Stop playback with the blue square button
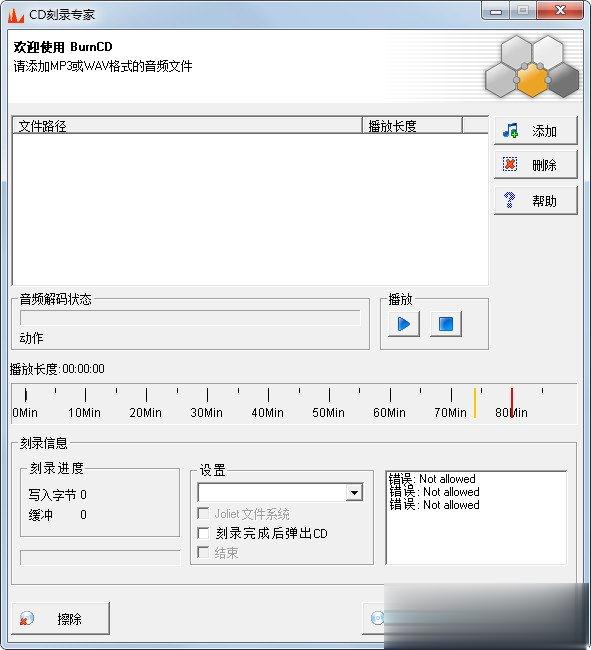This screenshot has width=591, height=650. pyautogui.click(x=446, y=324)
